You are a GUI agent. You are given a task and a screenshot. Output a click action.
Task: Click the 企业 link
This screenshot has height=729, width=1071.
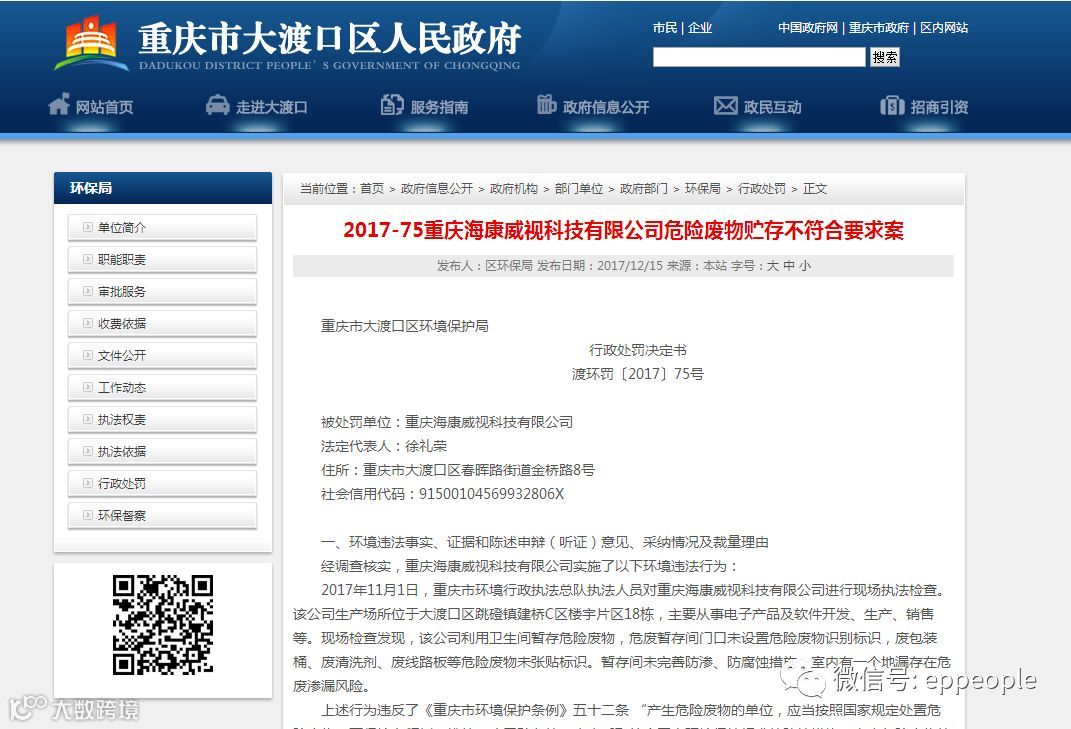700,28
